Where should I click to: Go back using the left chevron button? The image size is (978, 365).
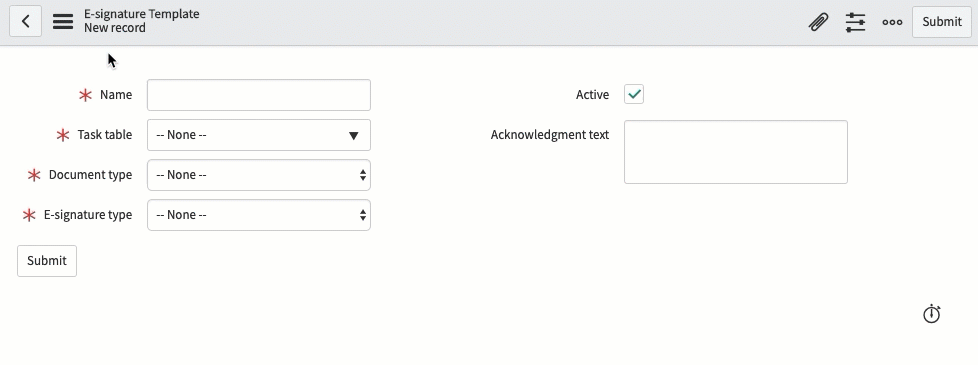pos(26,21)
